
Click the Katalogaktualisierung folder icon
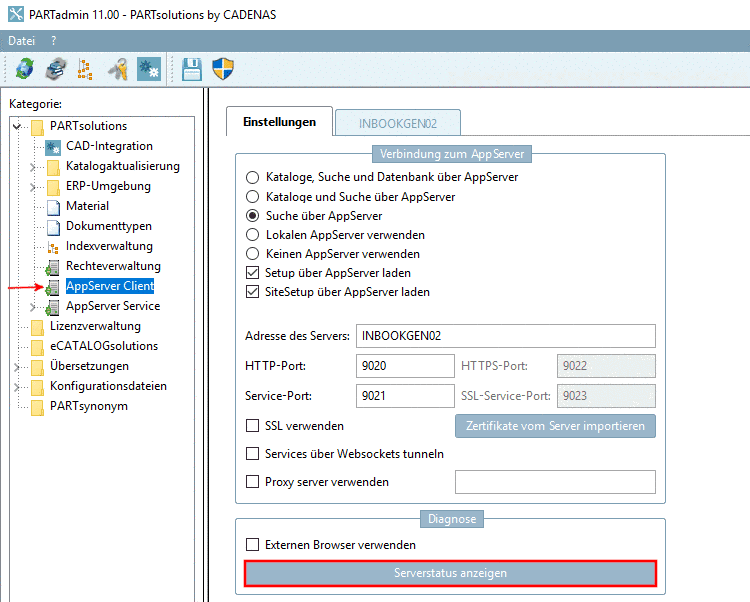(x=54, y=167)
